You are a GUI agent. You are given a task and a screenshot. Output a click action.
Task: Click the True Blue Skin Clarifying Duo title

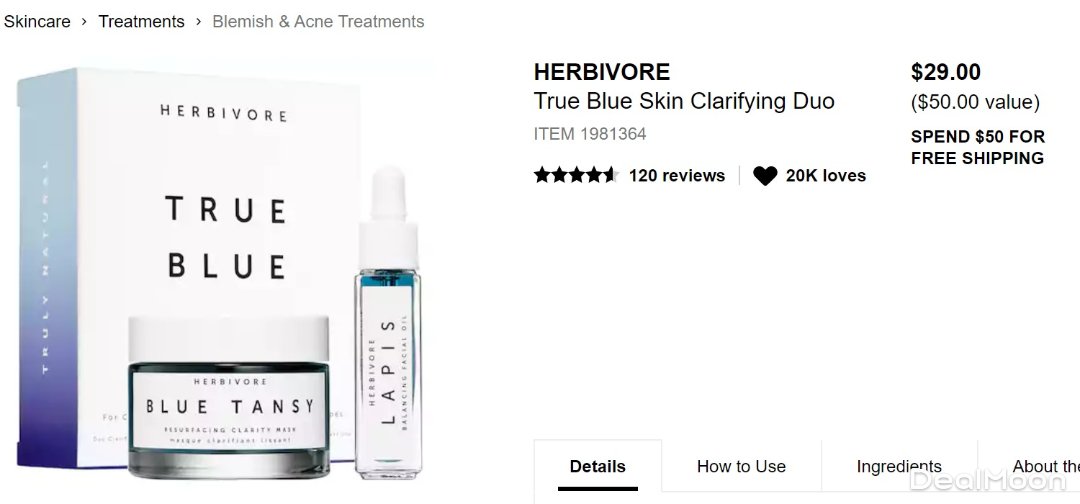(x=684, y=101)
